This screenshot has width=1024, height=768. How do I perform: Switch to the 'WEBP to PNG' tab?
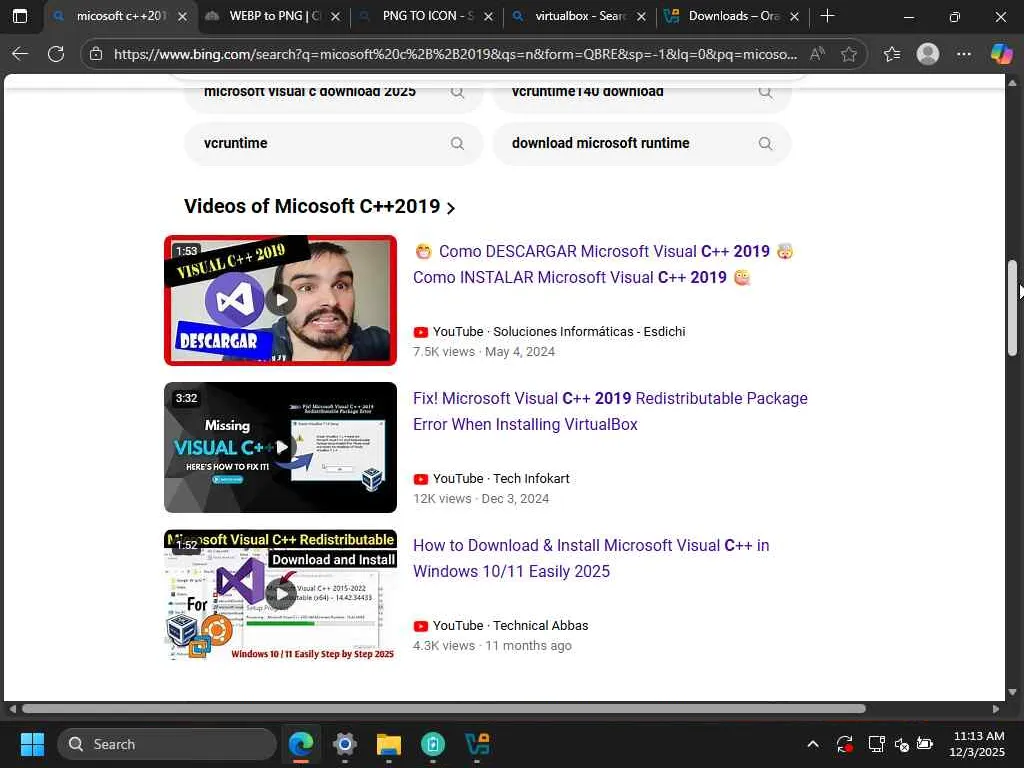(273, 16)
